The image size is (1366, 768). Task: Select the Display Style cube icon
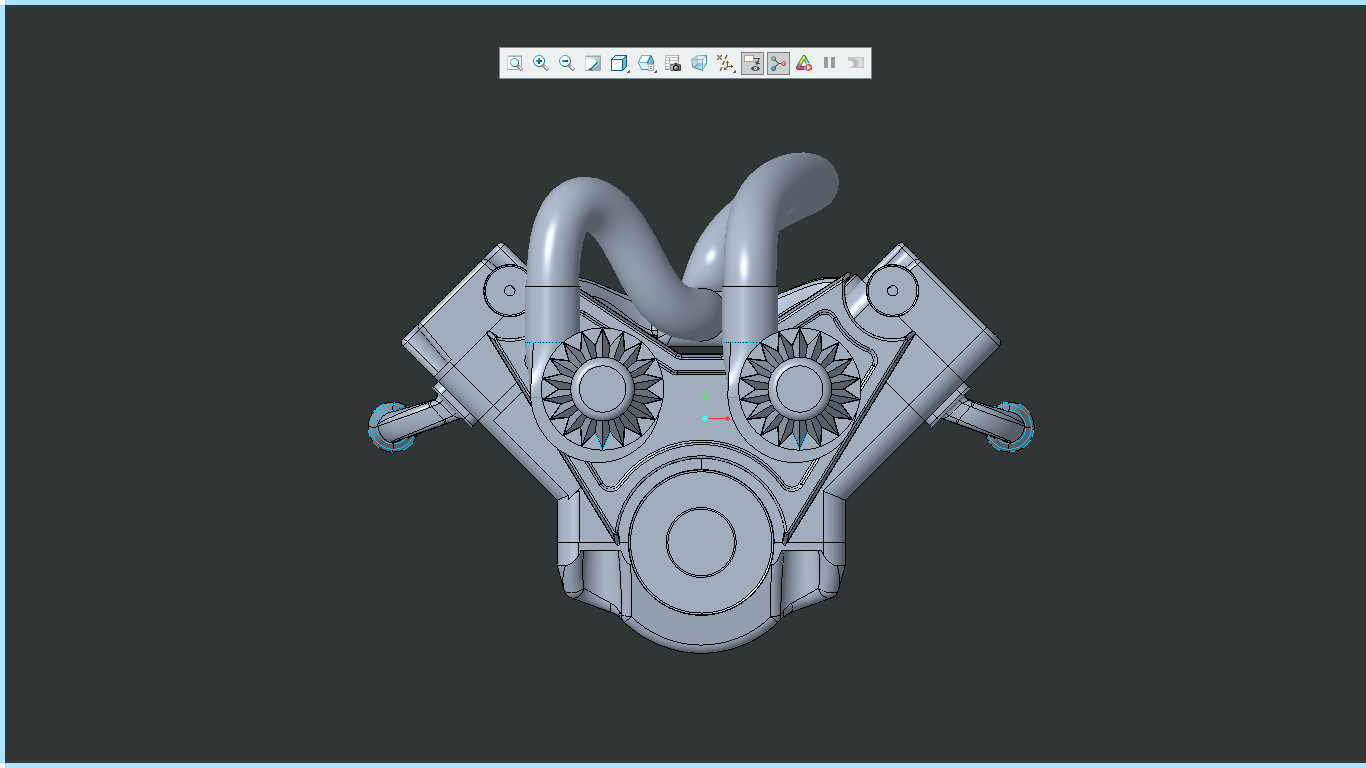(x=644, y=62)
